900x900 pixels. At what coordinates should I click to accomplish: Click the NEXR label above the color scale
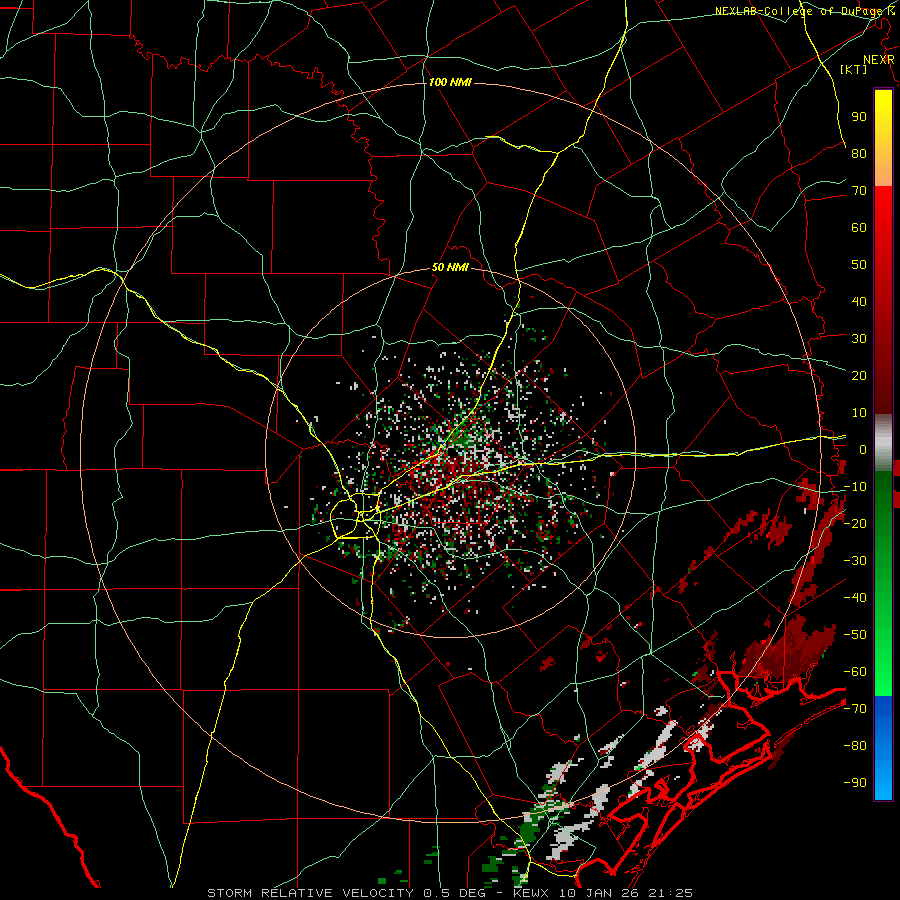pos(879,60)
